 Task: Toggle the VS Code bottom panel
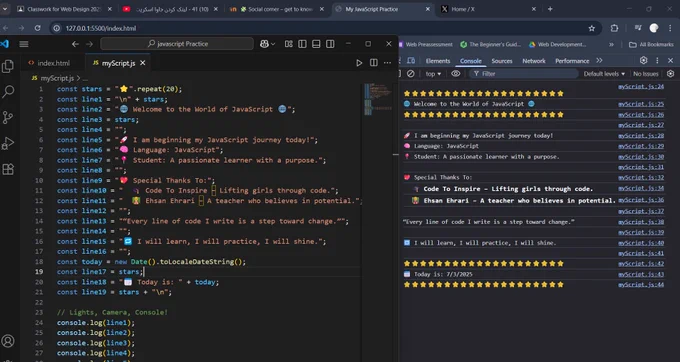(x=316, y=44)
